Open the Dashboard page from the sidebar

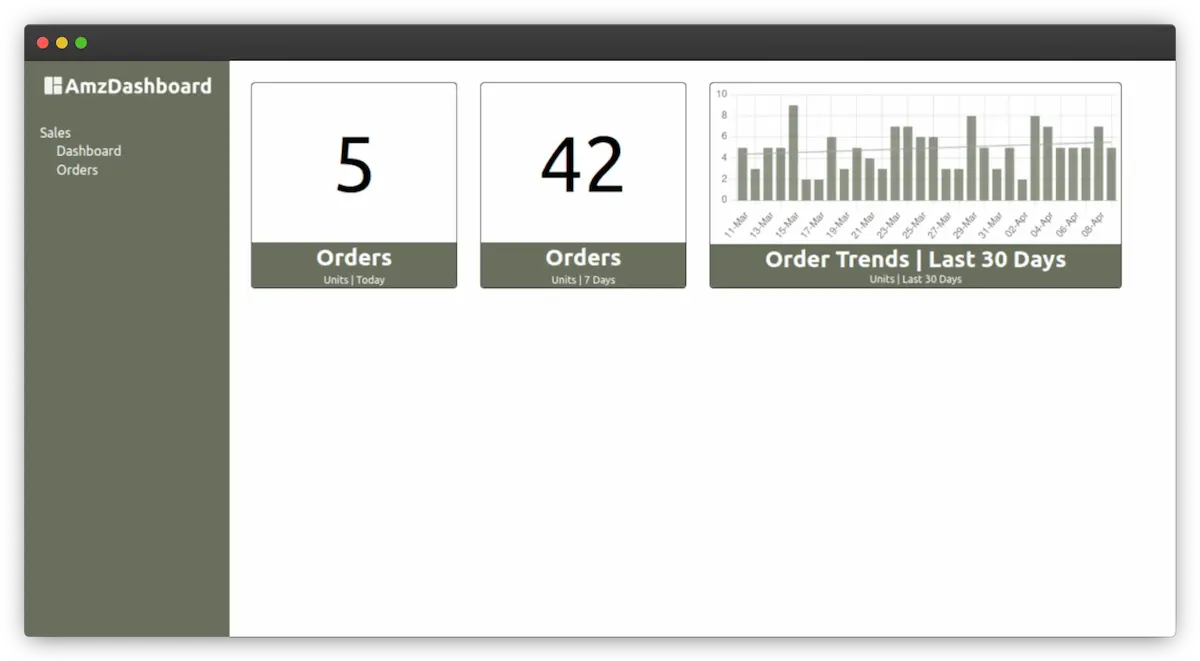click(x=89, y=150)
